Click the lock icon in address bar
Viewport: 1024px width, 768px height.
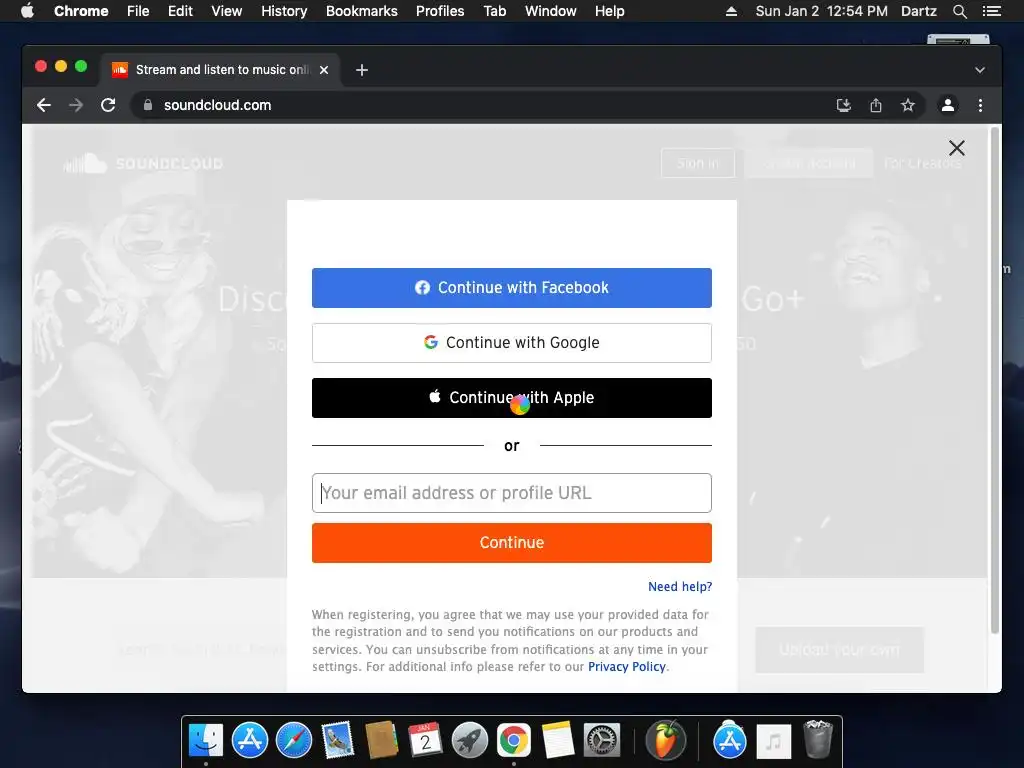tap(148, 105)
